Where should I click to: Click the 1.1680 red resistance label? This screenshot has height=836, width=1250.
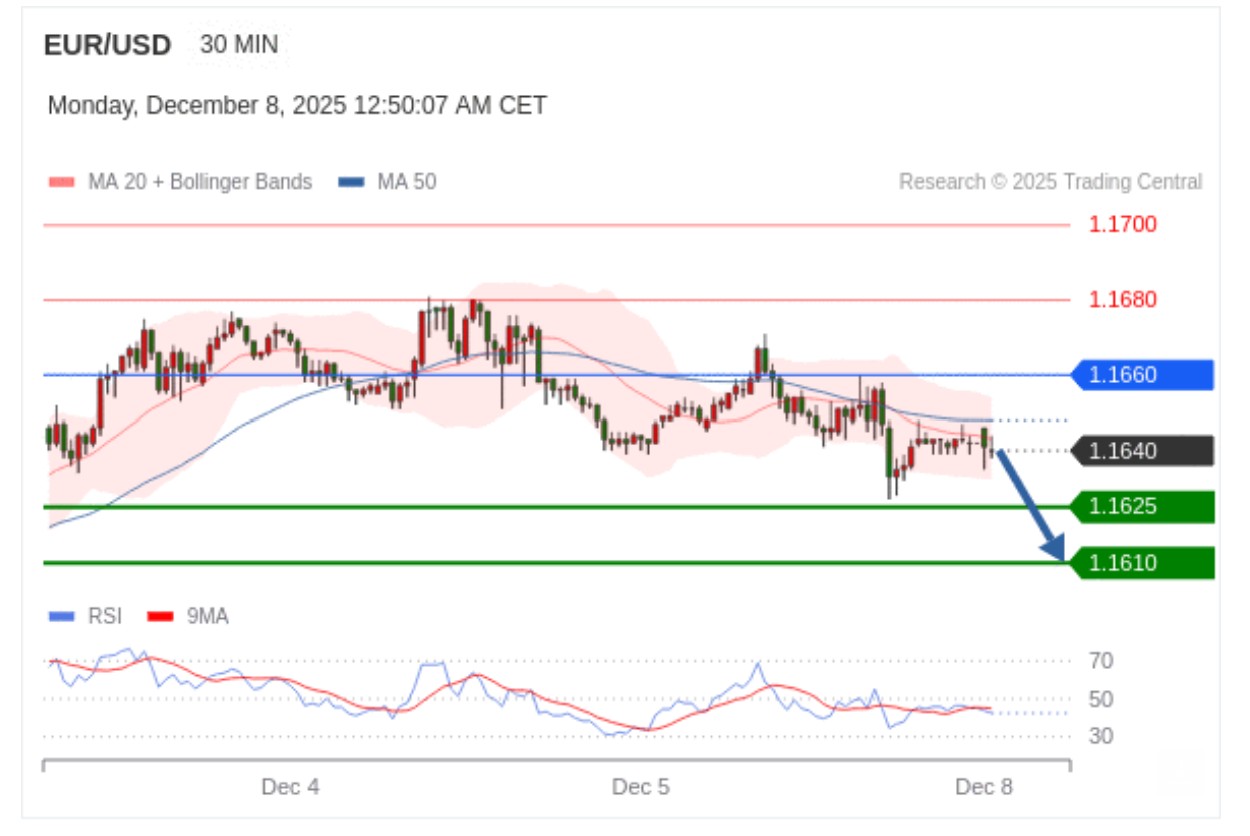point(1123,299)
